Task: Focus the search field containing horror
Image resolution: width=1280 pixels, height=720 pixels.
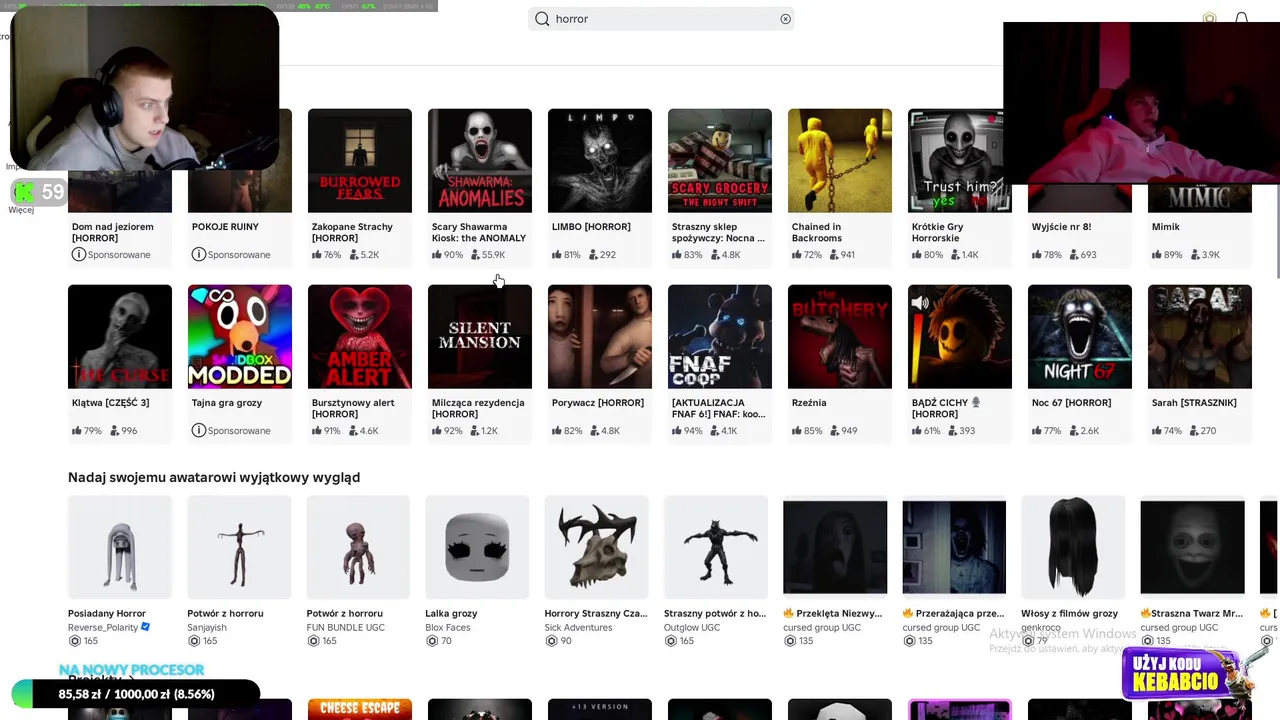Action: point(661,19)
